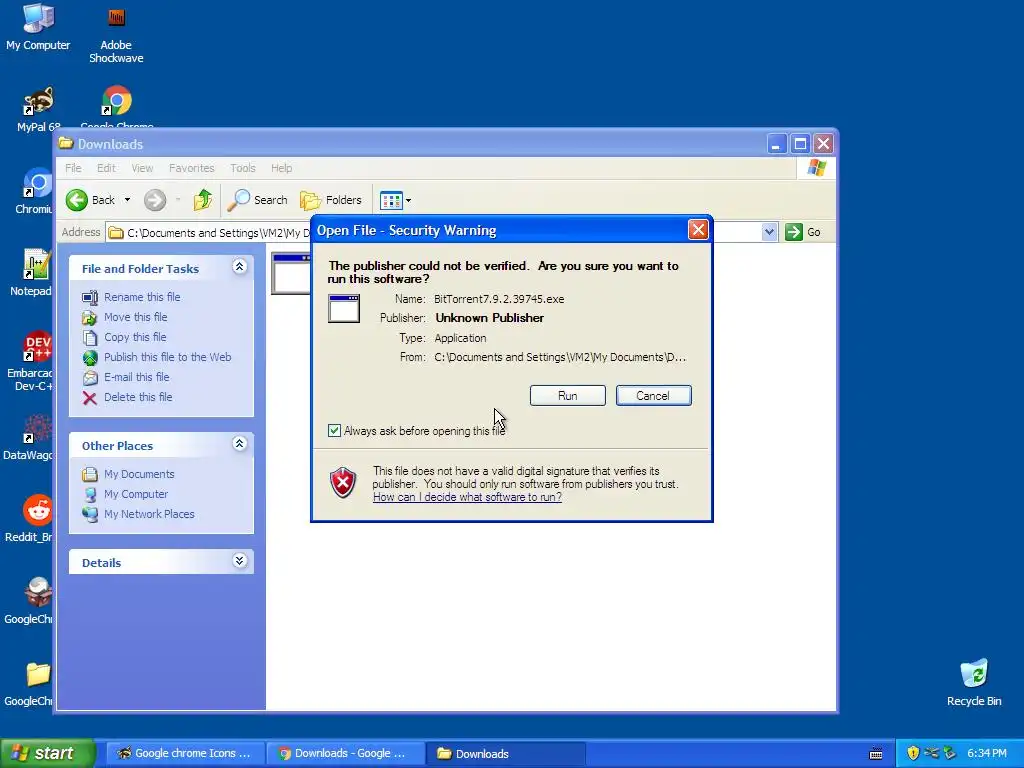Open 'How can I decide what software to run?' link
Image resolution: width=1024 pixels, height=768 pixels.
click(467, 497)
